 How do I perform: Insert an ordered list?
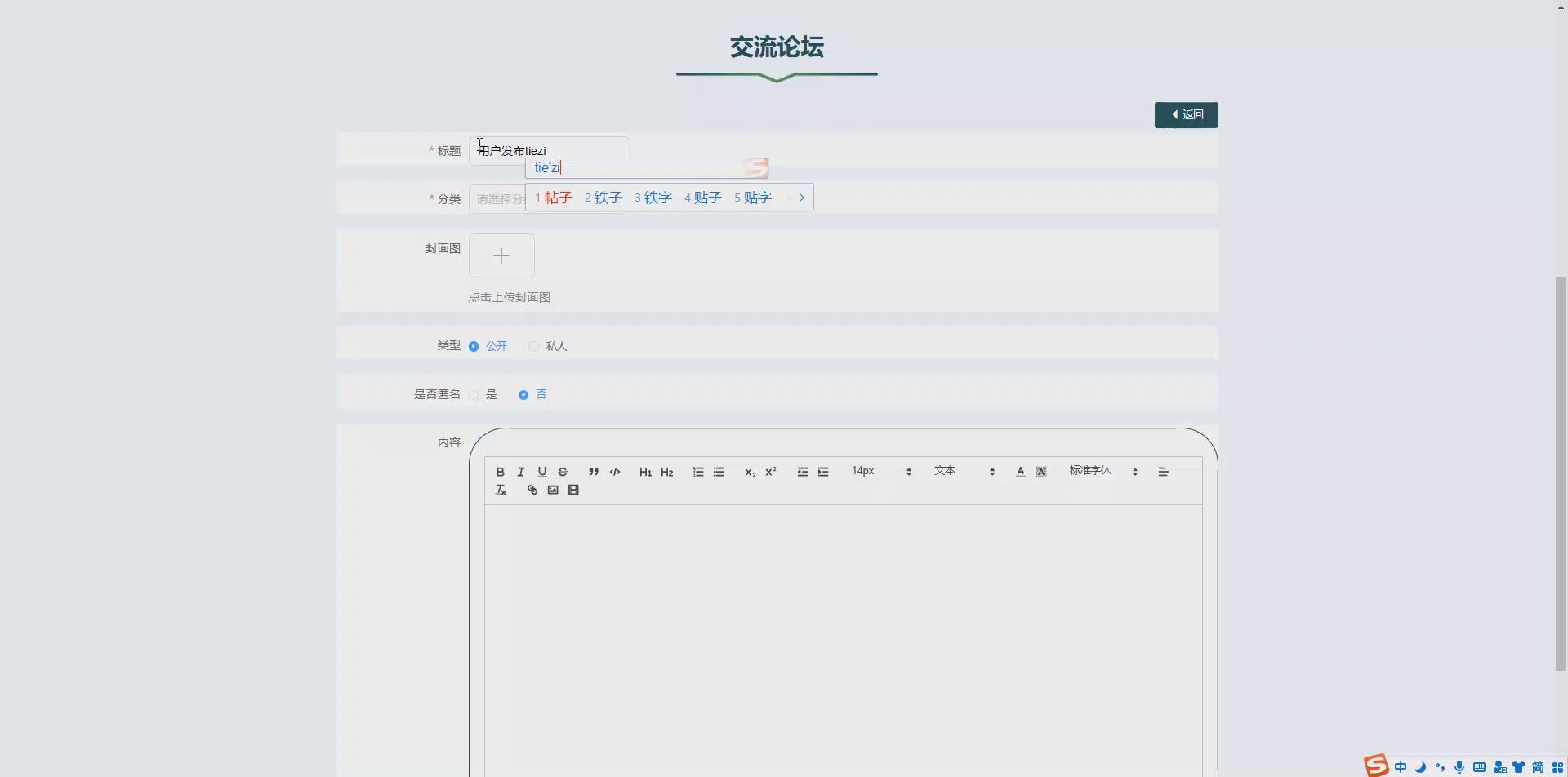tap(697, 472)
